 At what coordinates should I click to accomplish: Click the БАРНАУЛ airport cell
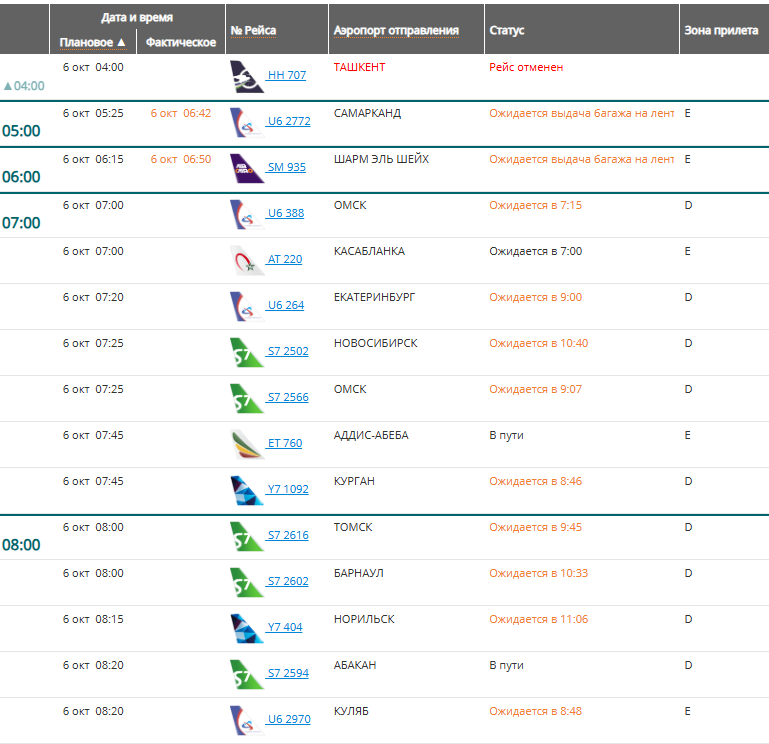tap(359, 573)
